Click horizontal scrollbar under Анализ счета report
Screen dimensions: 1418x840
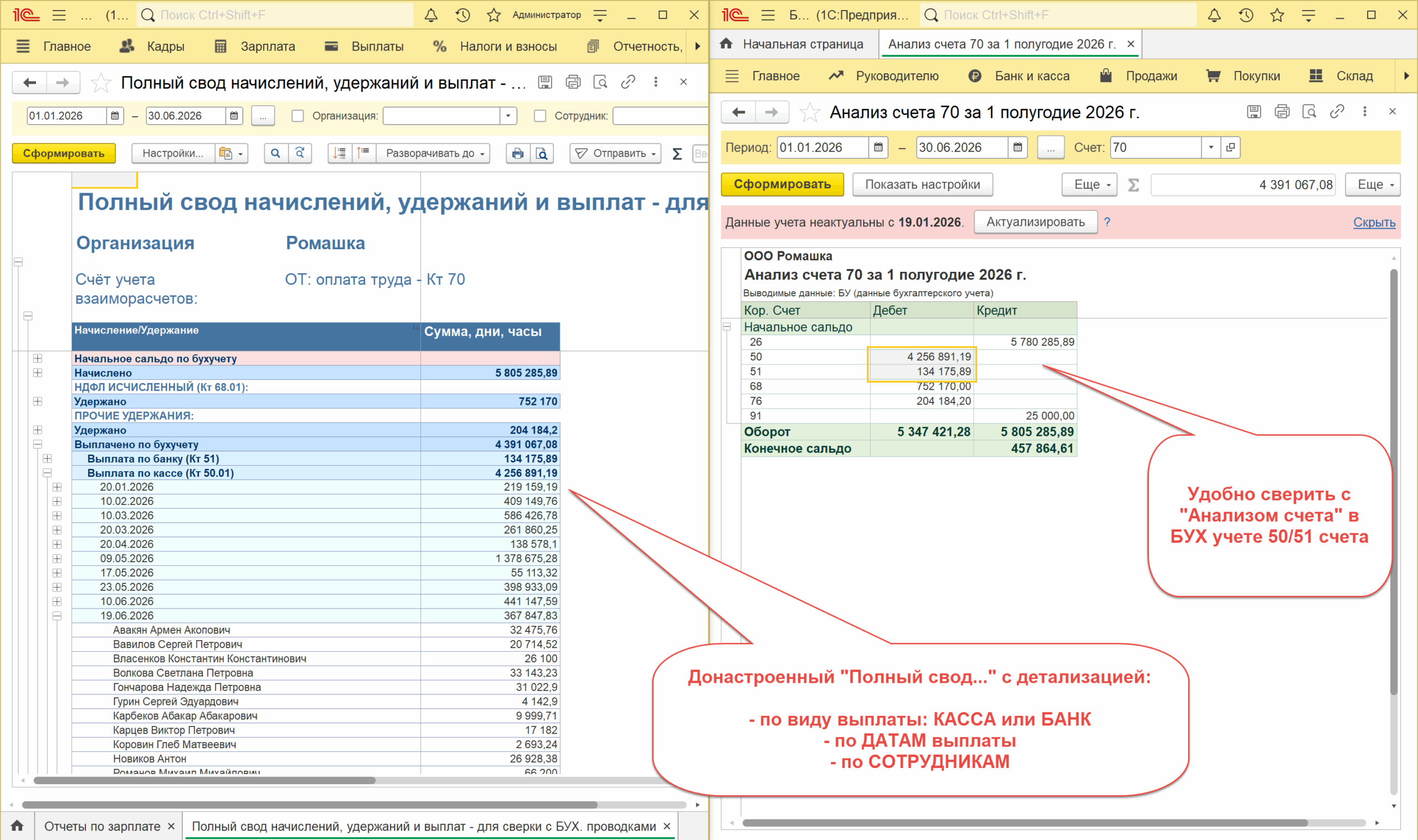[1025, 822]
